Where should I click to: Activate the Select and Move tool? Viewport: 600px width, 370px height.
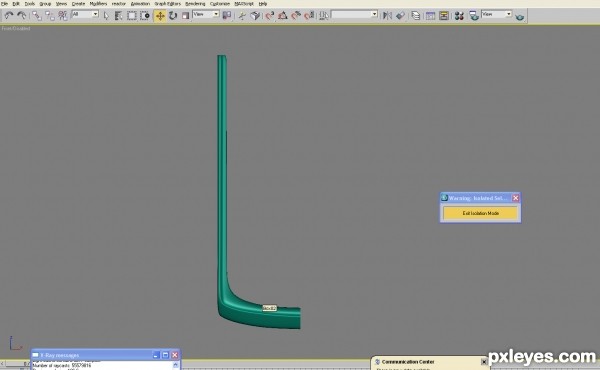click(160, 16)
